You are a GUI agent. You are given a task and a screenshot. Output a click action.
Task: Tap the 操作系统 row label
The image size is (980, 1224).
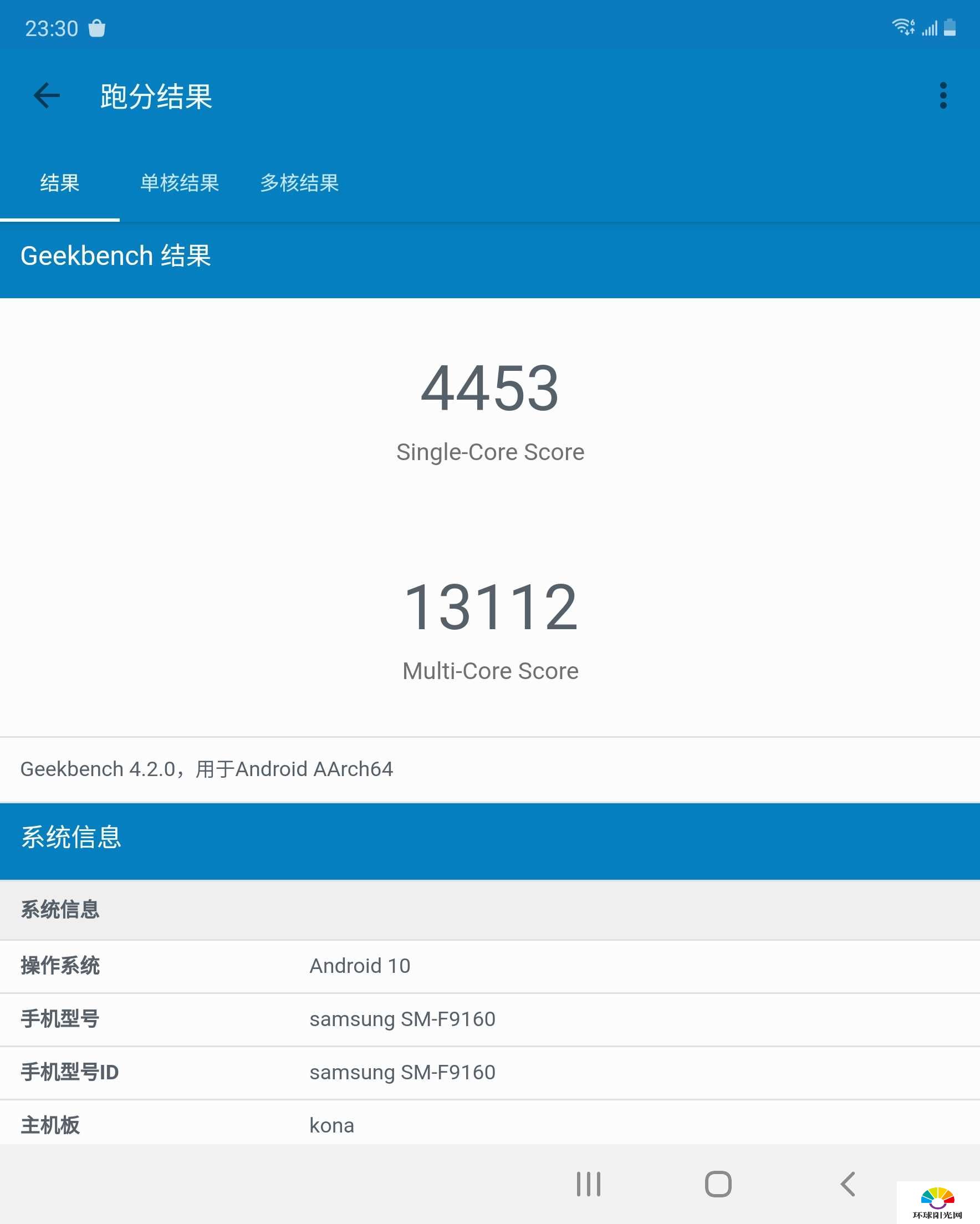[60, 965]
